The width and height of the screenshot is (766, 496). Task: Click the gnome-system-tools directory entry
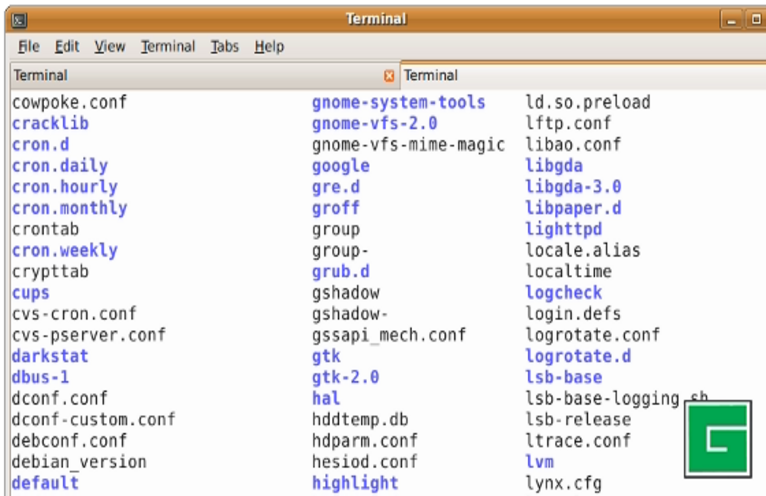coord(398,102)
